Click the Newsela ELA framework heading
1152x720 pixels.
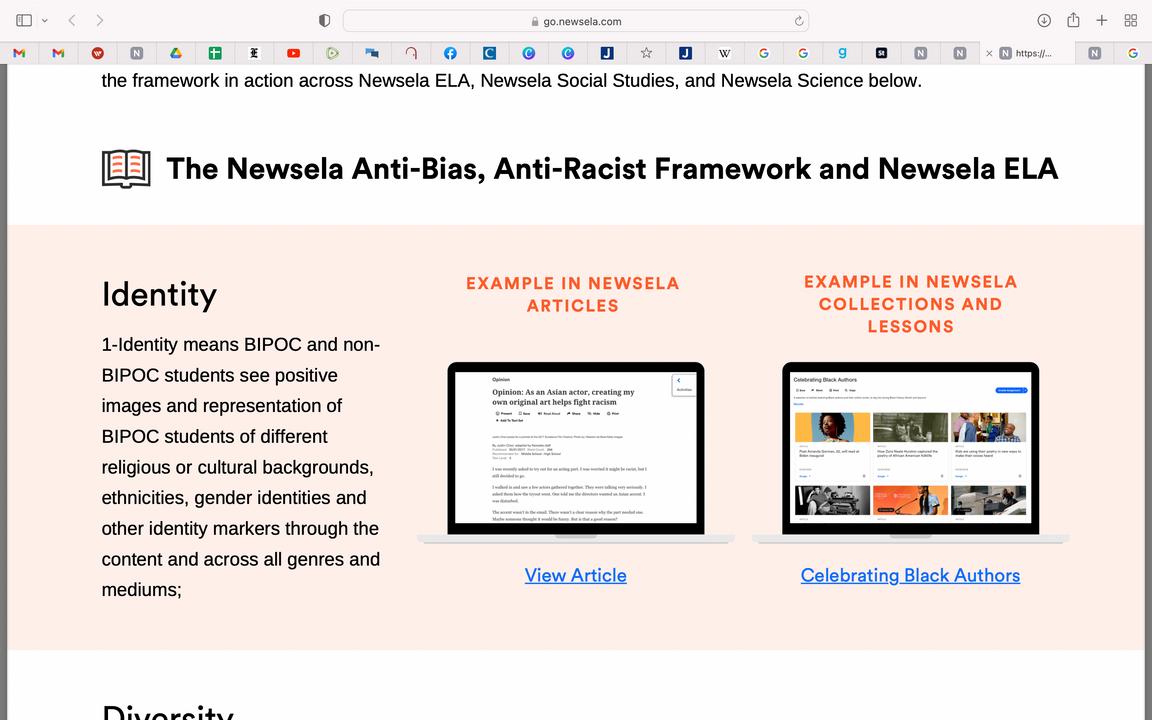click(612, 169)
